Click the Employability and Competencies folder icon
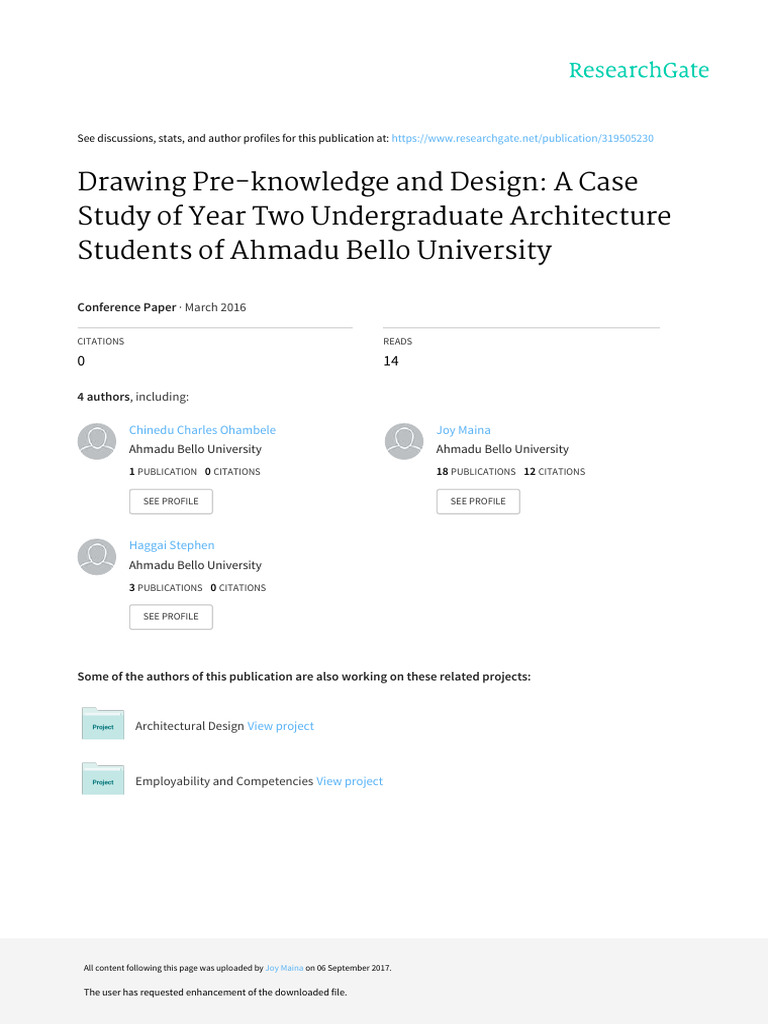This screenshot has width=768, height=1024. [103, 778]
